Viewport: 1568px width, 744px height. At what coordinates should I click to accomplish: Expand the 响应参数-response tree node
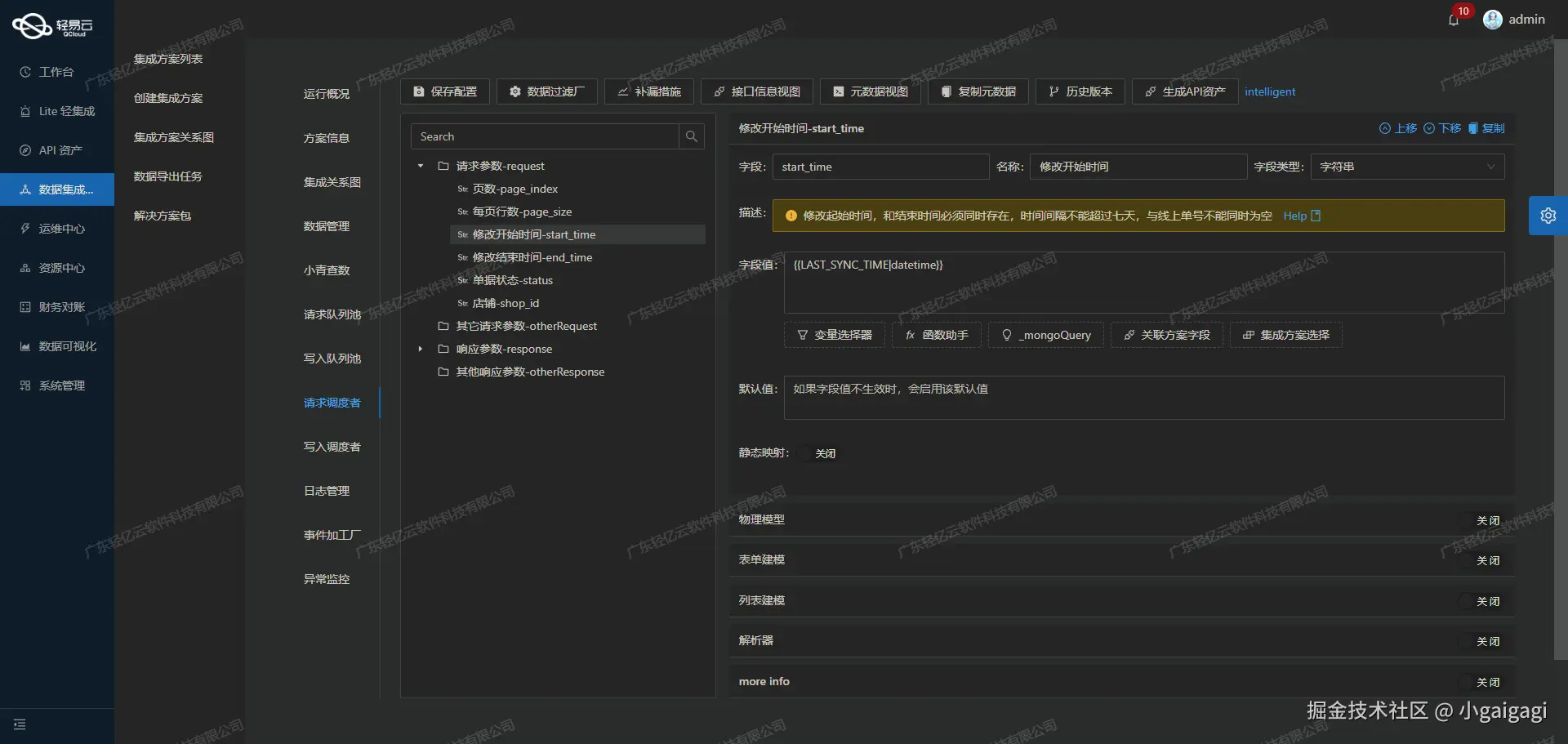tap(421, 349)
